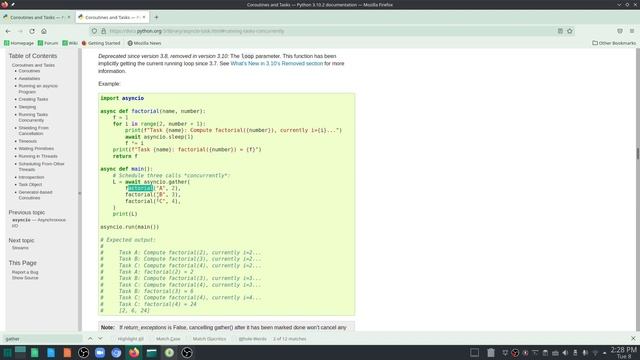
Task: Jump to next find match
Action: coord(100,339)
